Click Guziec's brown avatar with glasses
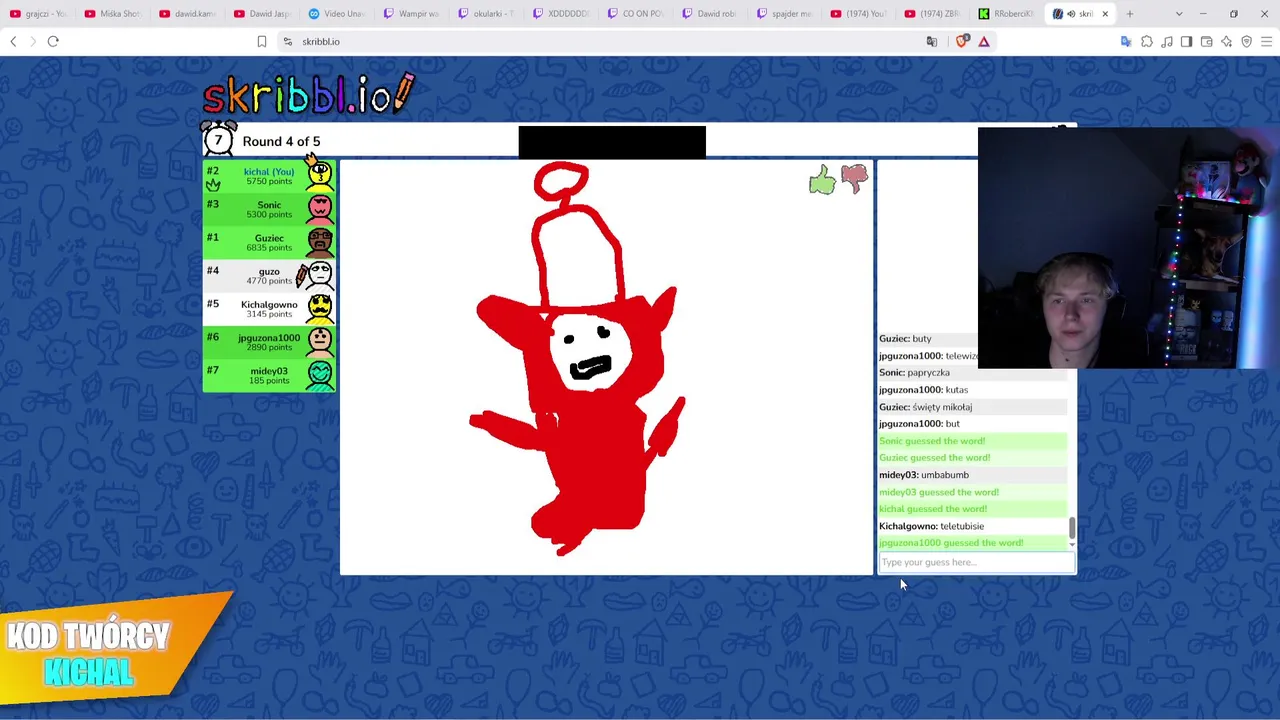The height and width of the screenshot is (720, 1280). (319, 241)
